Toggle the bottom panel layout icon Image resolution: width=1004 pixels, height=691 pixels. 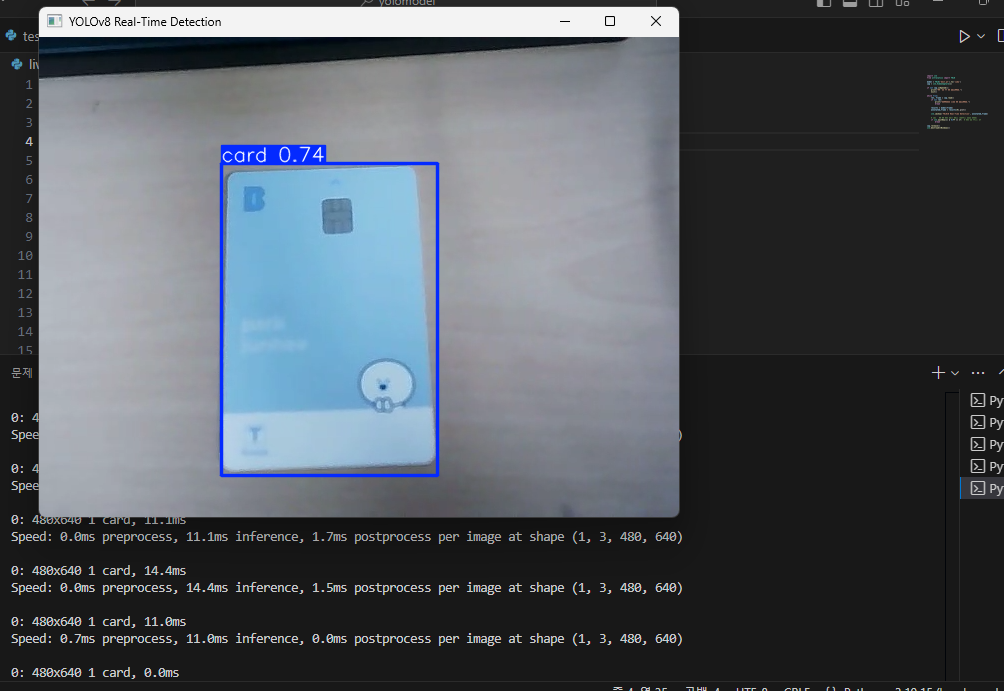tap(850, 3)
